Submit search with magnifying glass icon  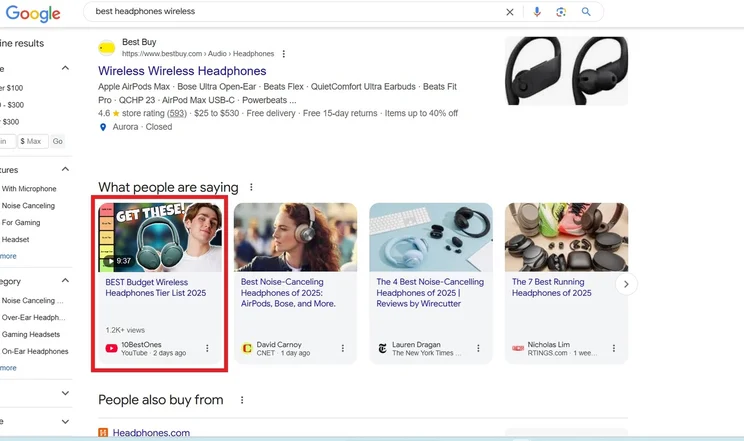pos(586,12)
